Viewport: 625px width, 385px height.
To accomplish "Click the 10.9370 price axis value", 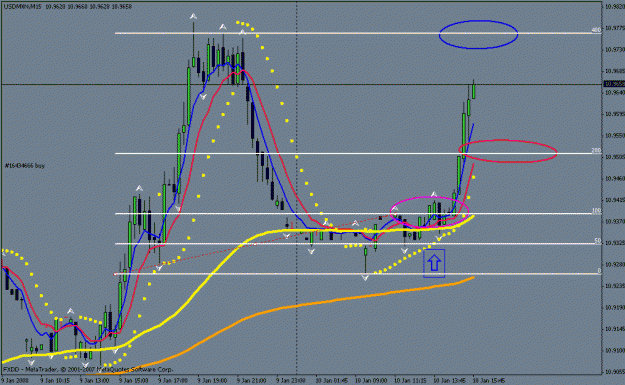I will (615, 221).
